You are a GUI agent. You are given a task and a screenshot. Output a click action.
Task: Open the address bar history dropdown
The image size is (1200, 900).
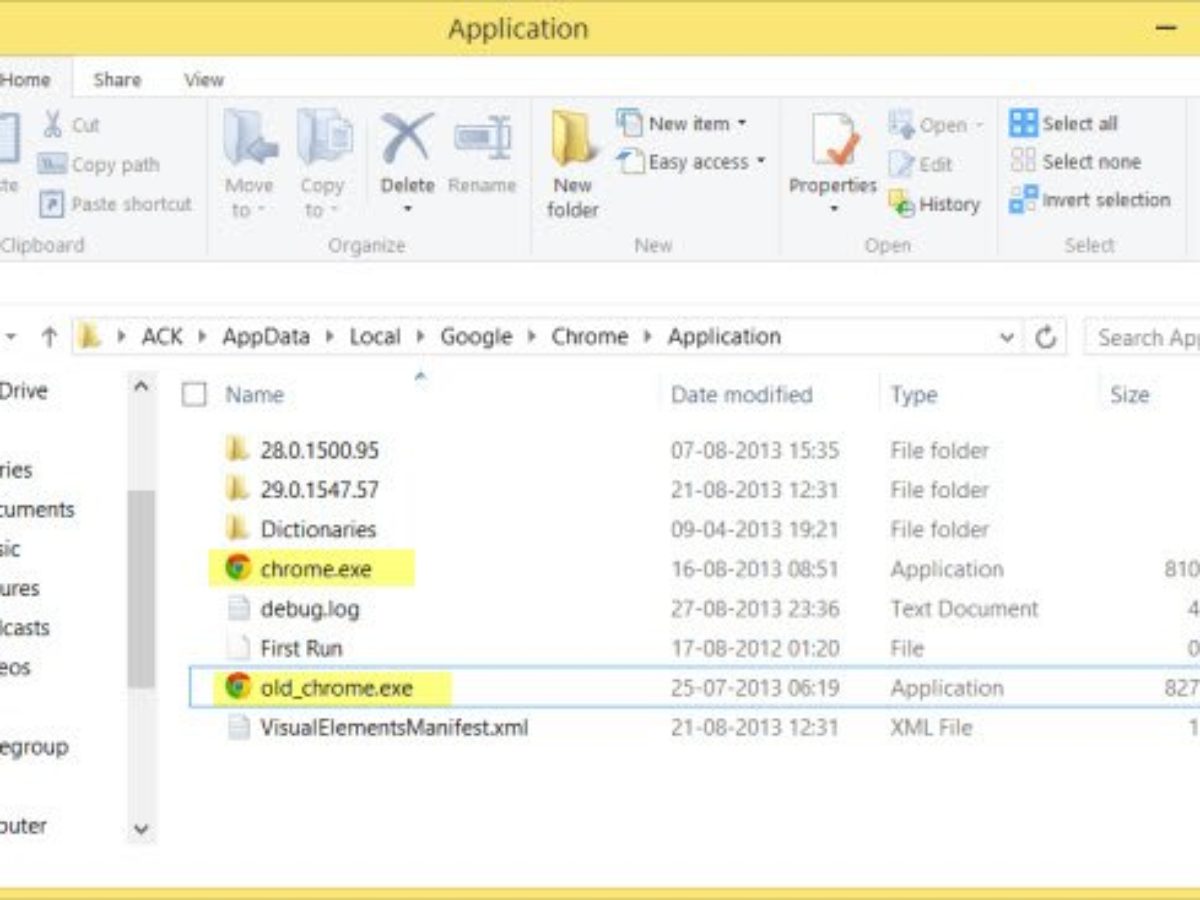1007,337
